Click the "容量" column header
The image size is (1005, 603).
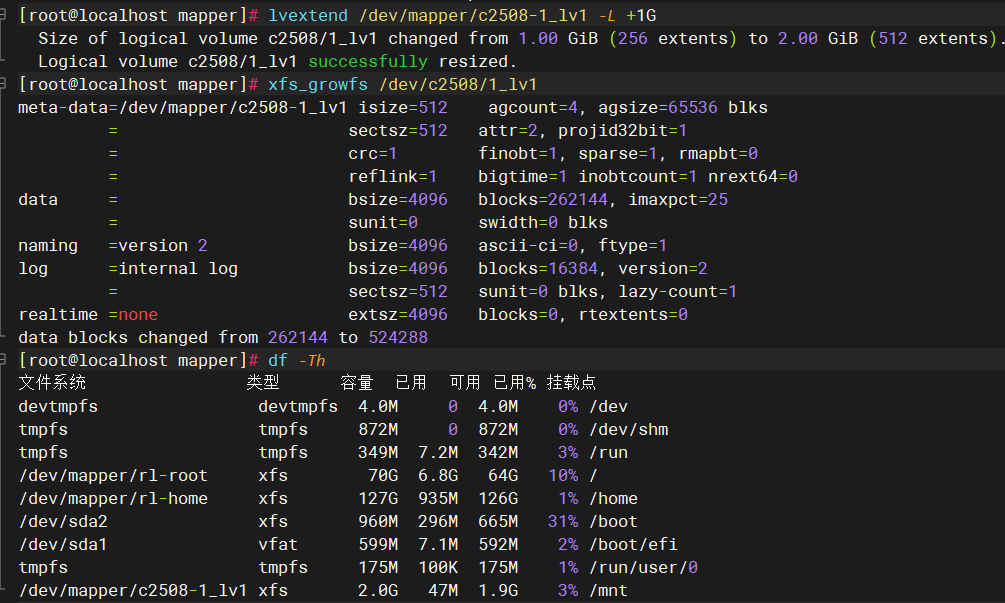click(x=356, y=383)
